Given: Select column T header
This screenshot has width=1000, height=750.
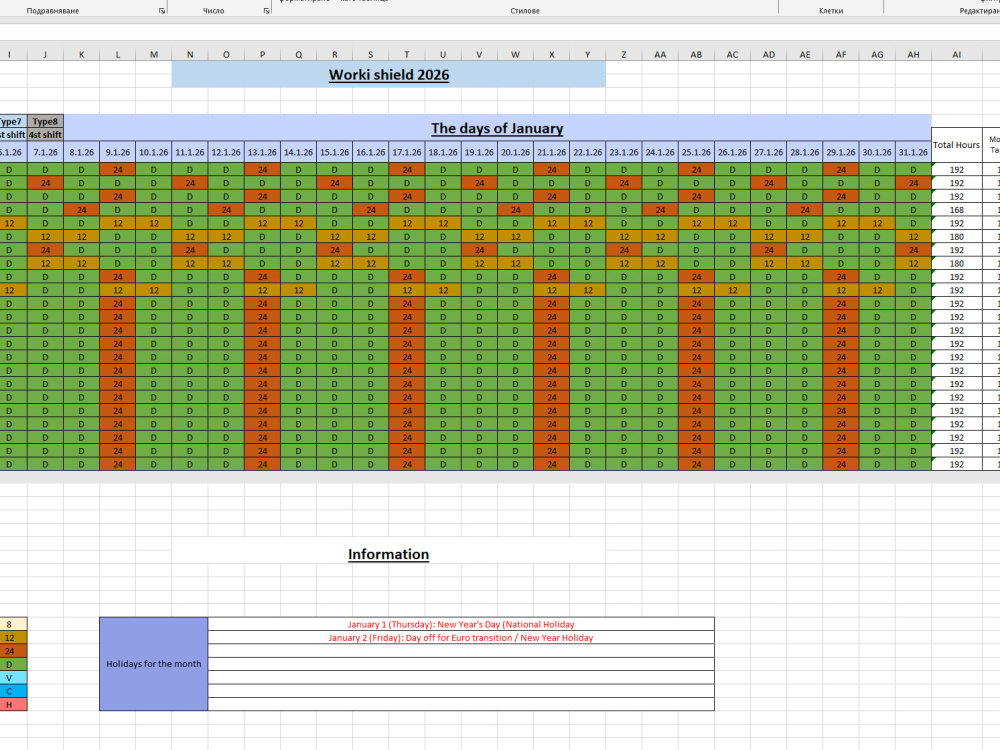Looking at the screenshot, I should tap(407, 55).
